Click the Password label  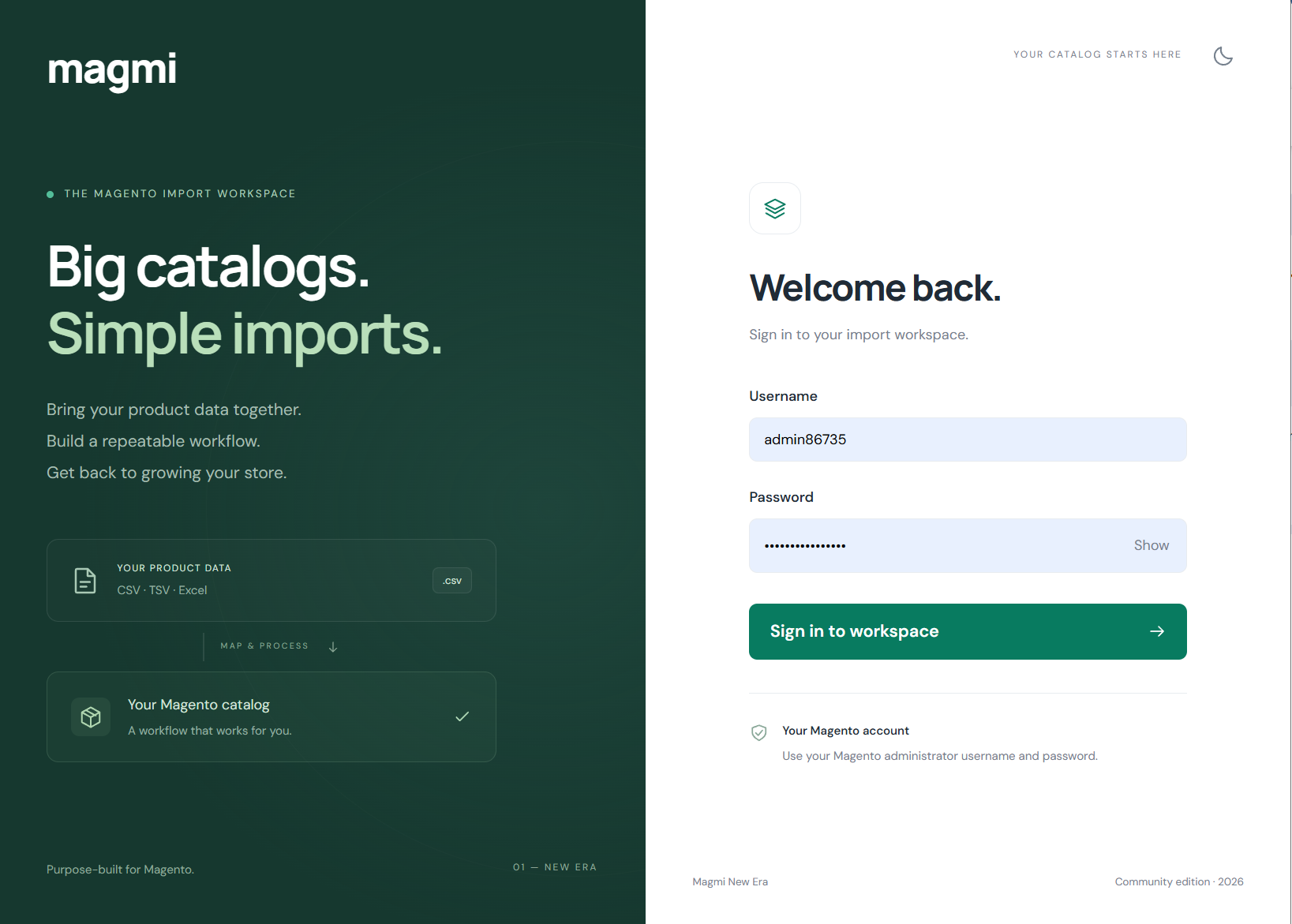781,497
